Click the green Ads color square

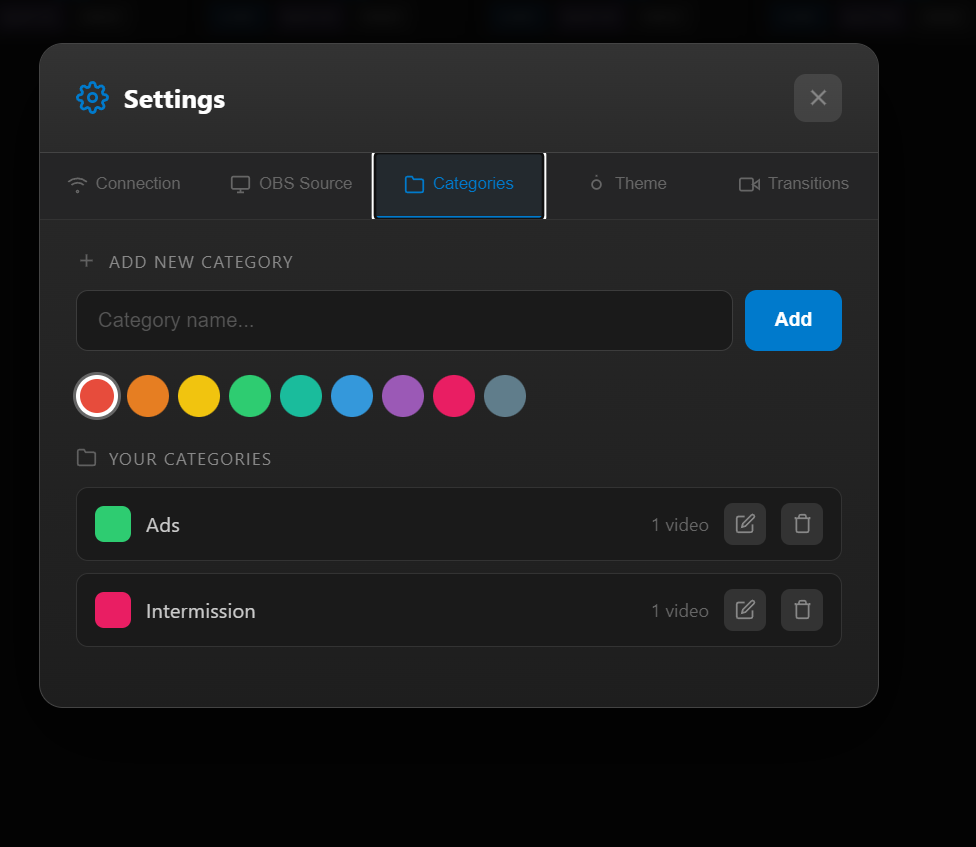coord(113,524)
